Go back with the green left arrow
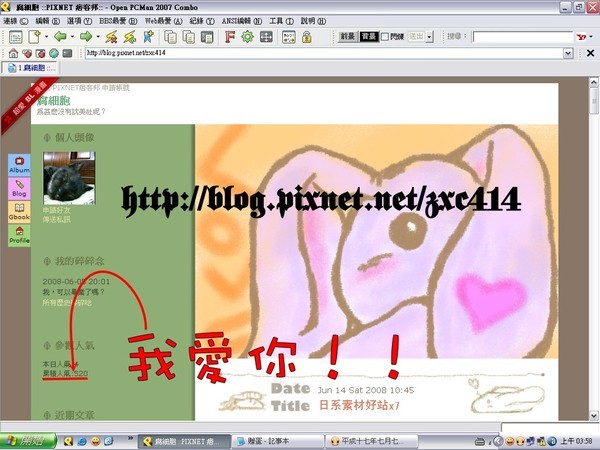Viewport: 600px width, 450px height. click(x=60, y=37)
